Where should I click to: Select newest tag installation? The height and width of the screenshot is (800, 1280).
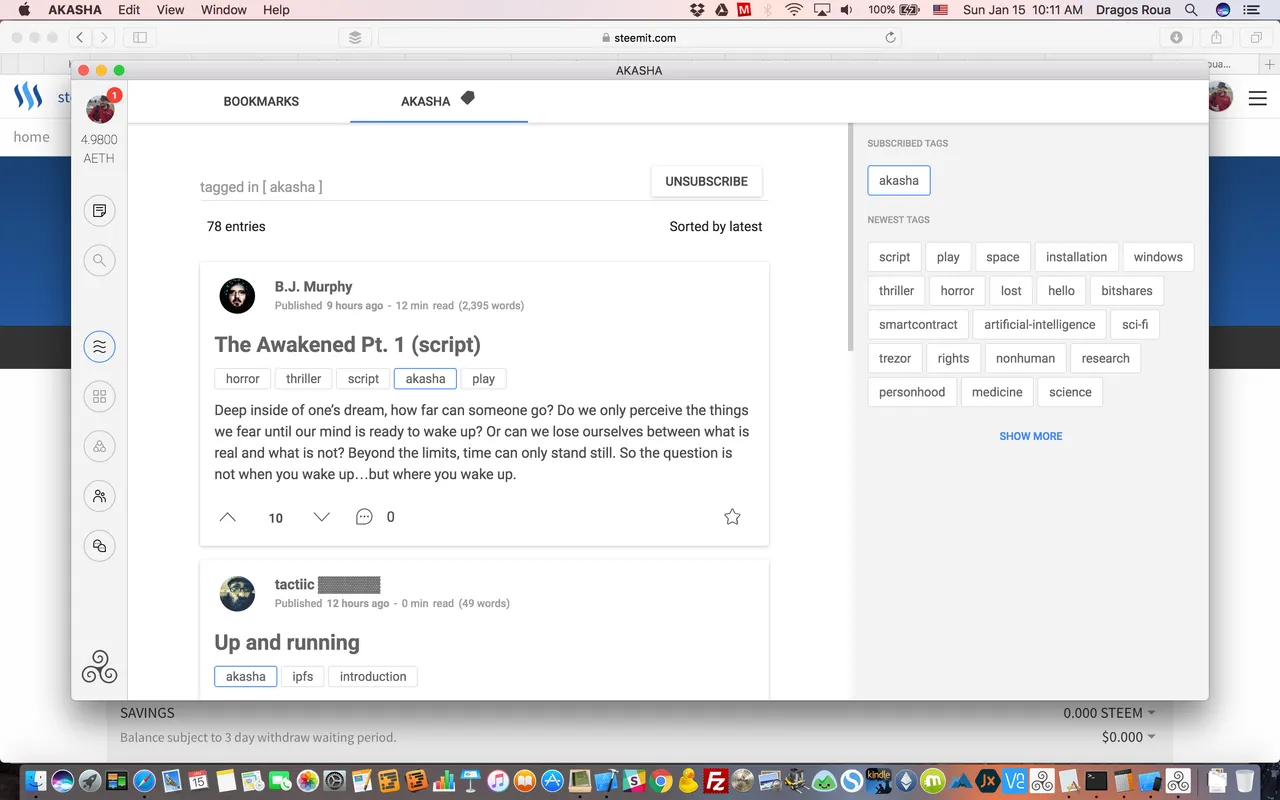[1076, 257]
